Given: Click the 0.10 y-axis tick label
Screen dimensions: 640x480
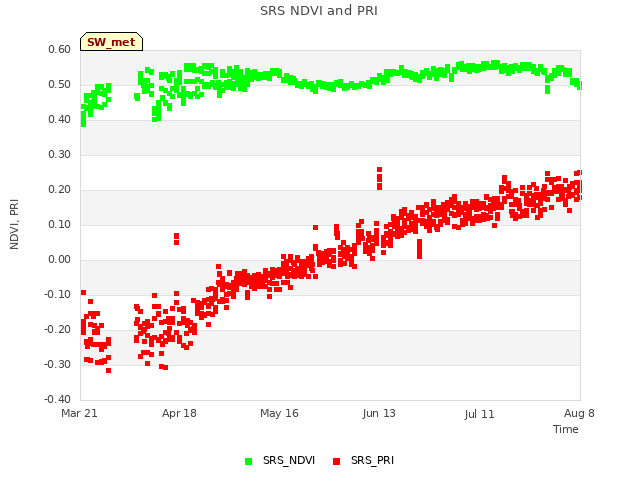Looking at the screenshot, I should coord(60,224).
